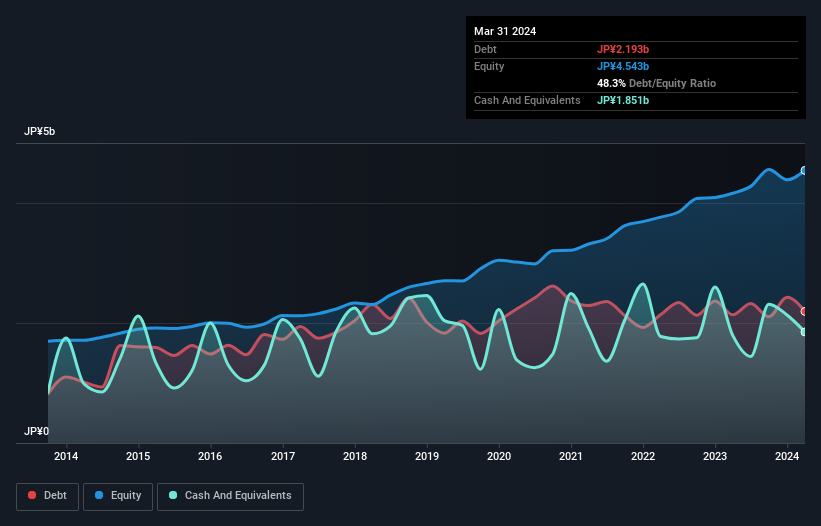Click the 2021 x-axis label
Image resolution: width=821 pixels, height=526 pixels.
pyautogui.click(x=571, y=456)
